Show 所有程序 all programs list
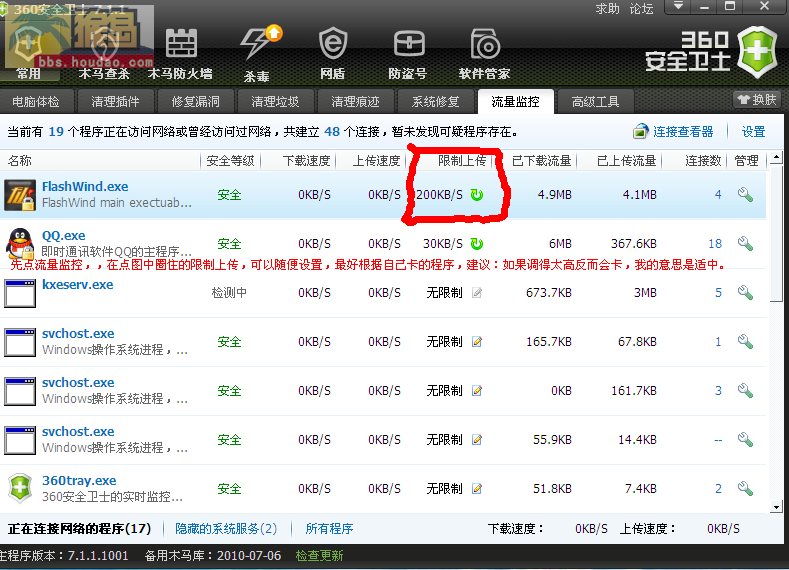 [x=329, y=529]
